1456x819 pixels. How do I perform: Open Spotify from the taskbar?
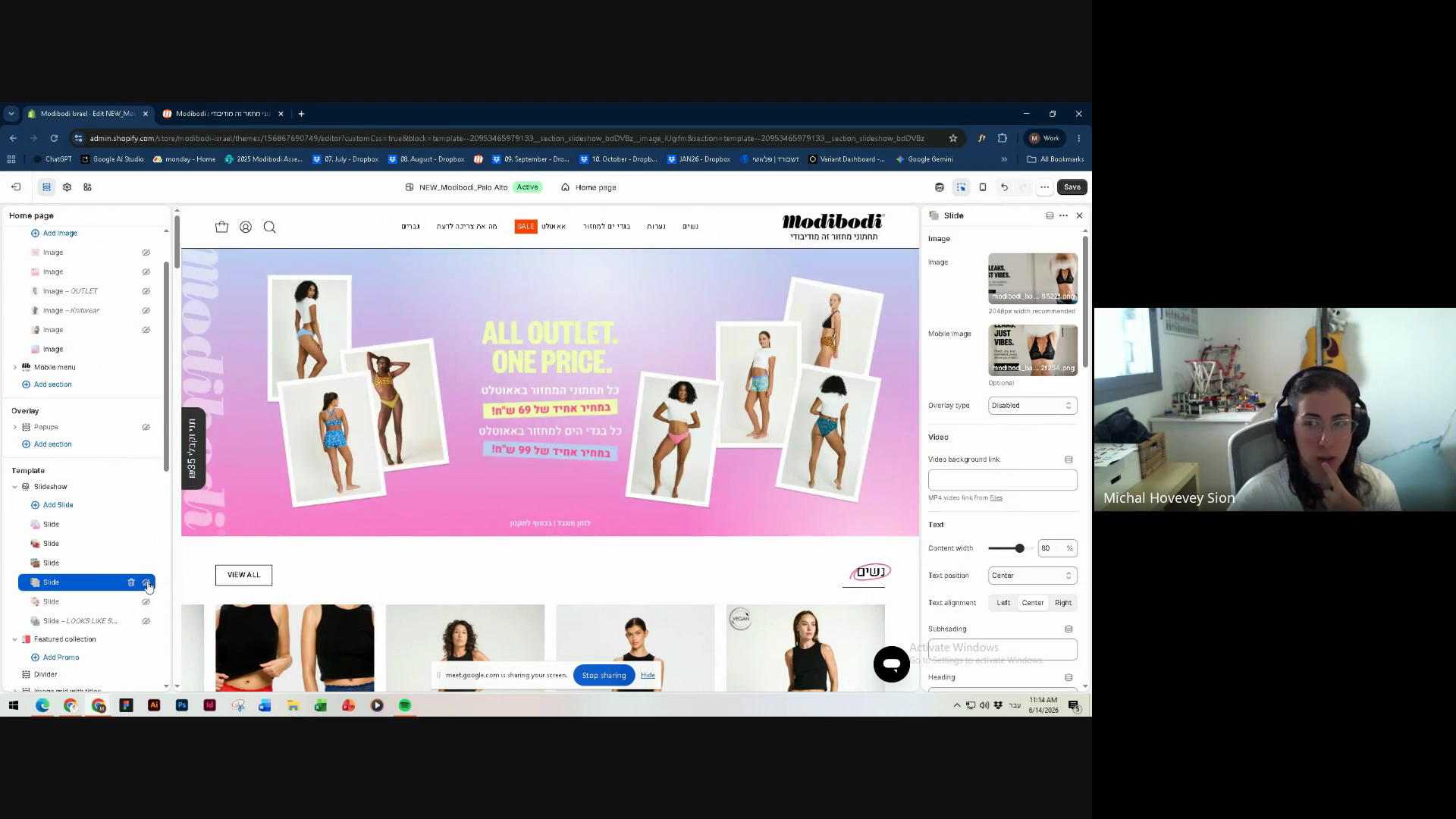(405, 705)
